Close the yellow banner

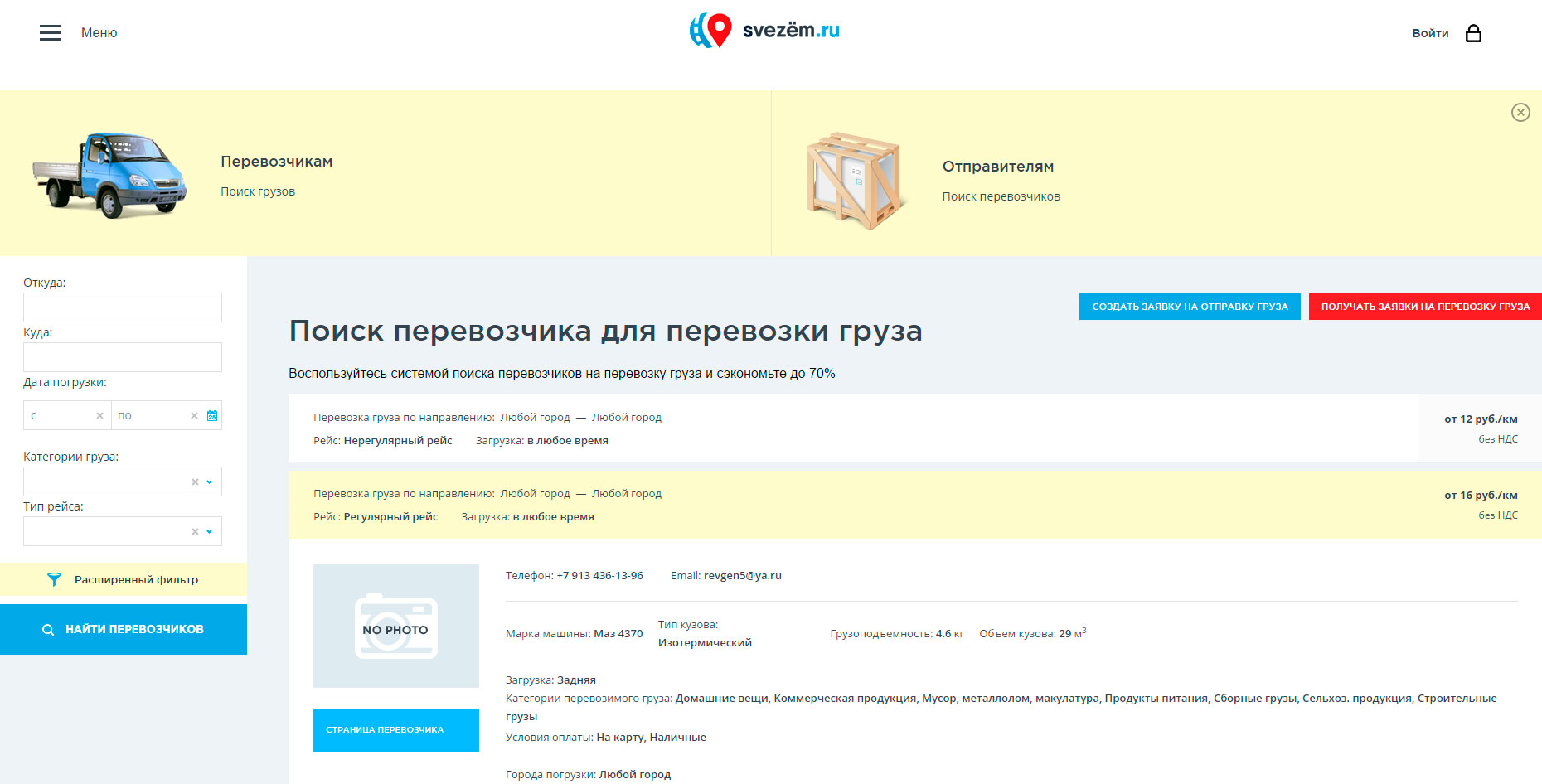(x=1520, y=113)
